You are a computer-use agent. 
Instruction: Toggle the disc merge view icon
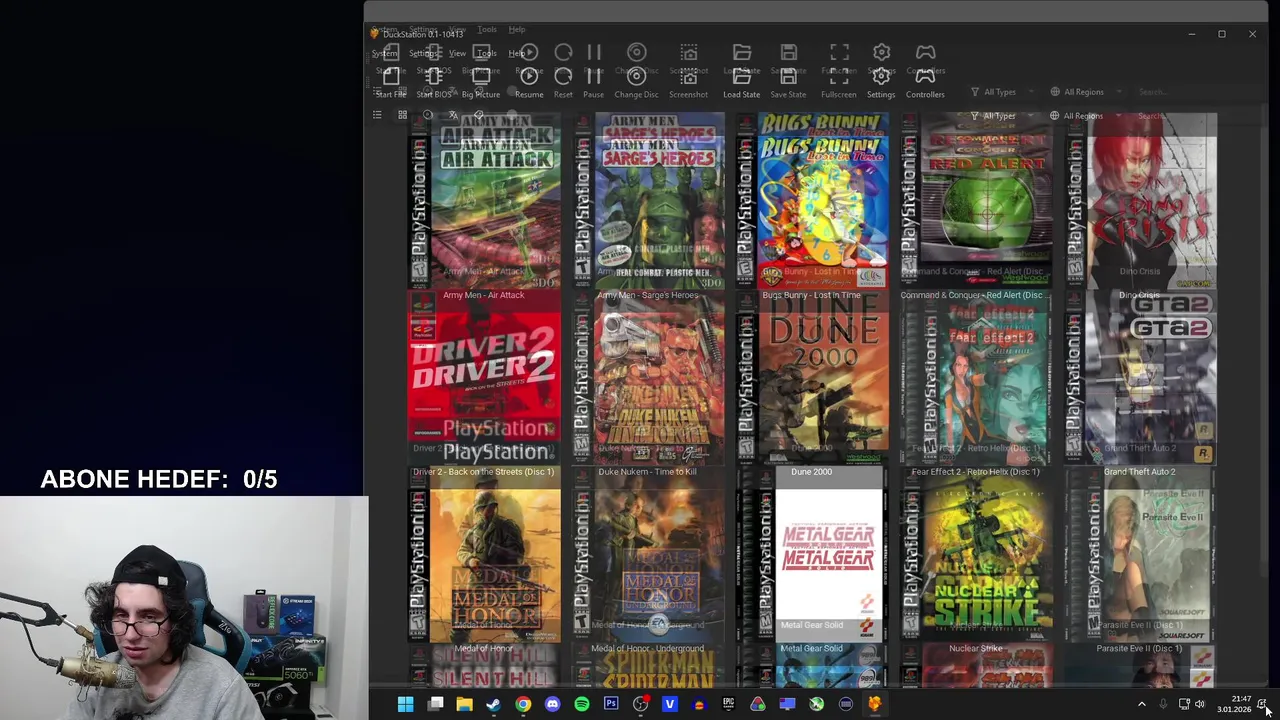pyautogui.click(x=428, y=115)
